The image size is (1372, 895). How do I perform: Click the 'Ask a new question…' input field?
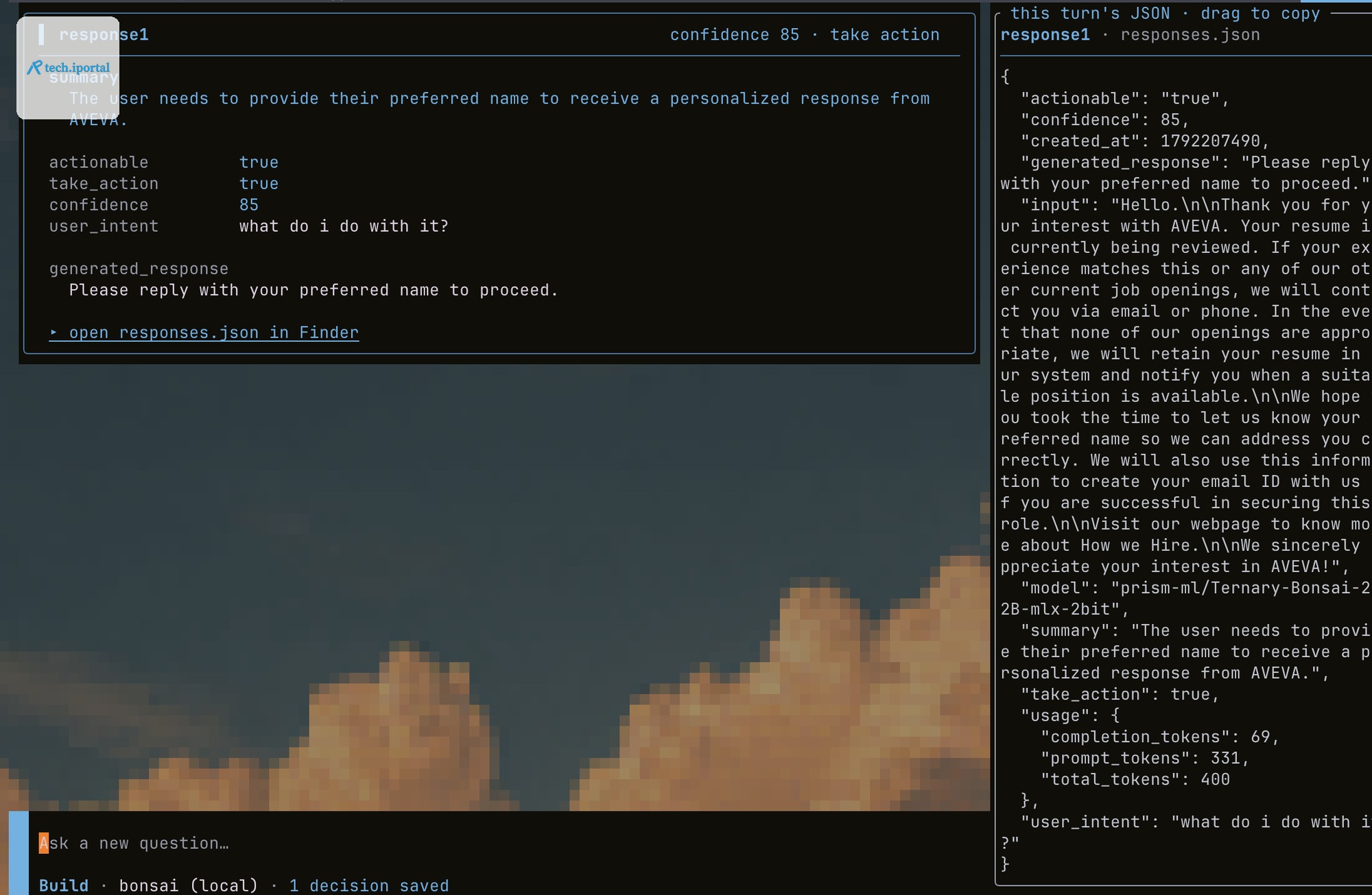[x=508, y=843]
